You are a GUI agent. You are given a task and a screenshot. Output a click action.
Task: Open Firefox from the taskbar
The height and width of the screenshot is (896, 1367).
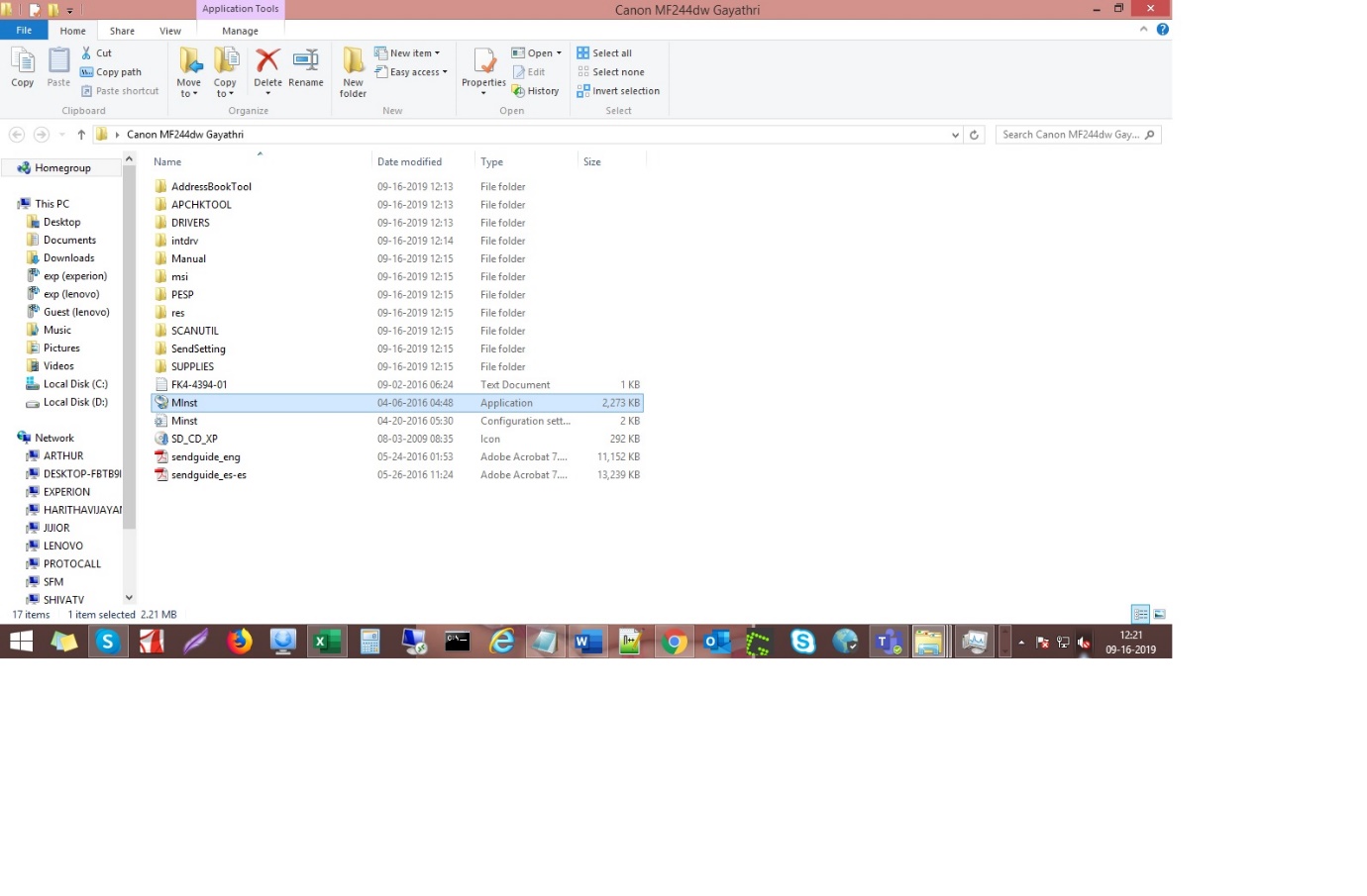coord(239,643)
